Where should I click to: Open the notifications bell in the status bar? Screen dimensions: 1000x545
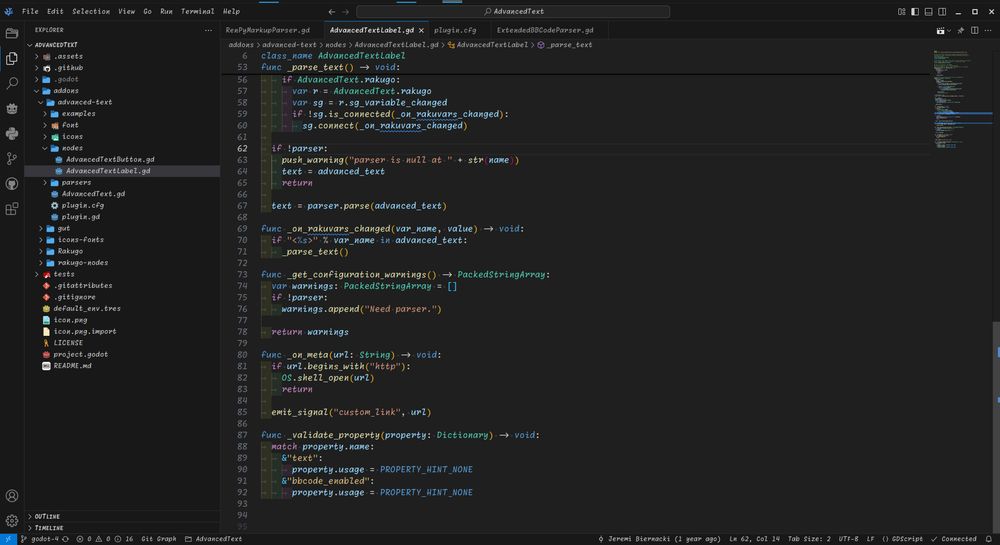[x=989, y=539]
